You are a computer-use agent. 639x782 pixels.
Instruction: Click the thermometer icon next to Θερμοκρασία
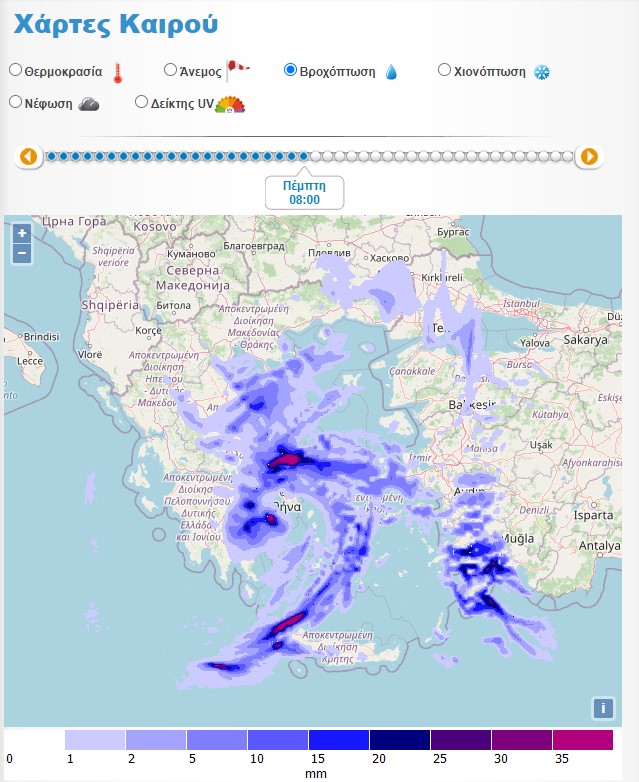(119, 72)
